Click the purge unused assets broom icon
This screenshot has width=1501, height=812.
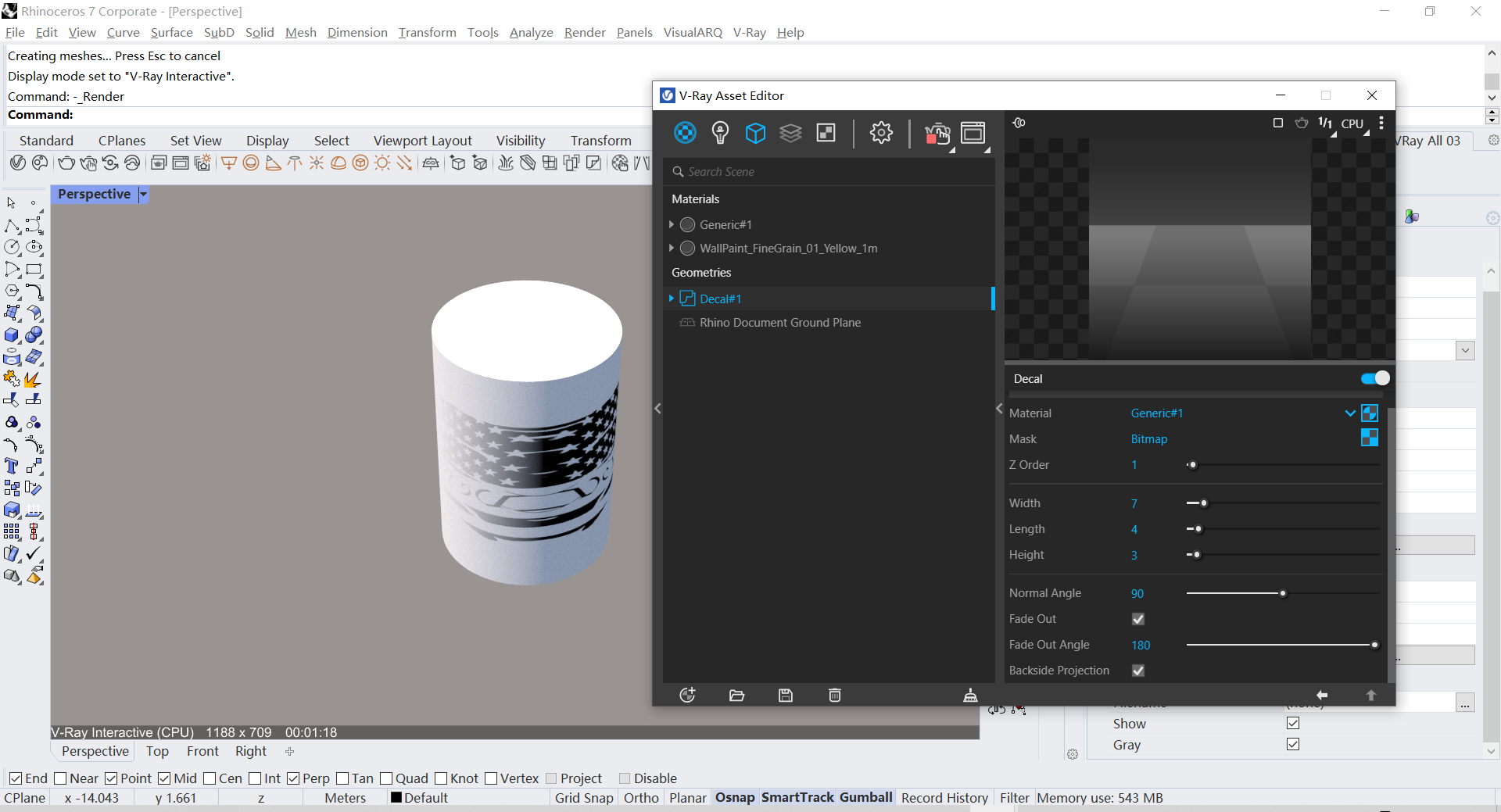pos(970,696)
